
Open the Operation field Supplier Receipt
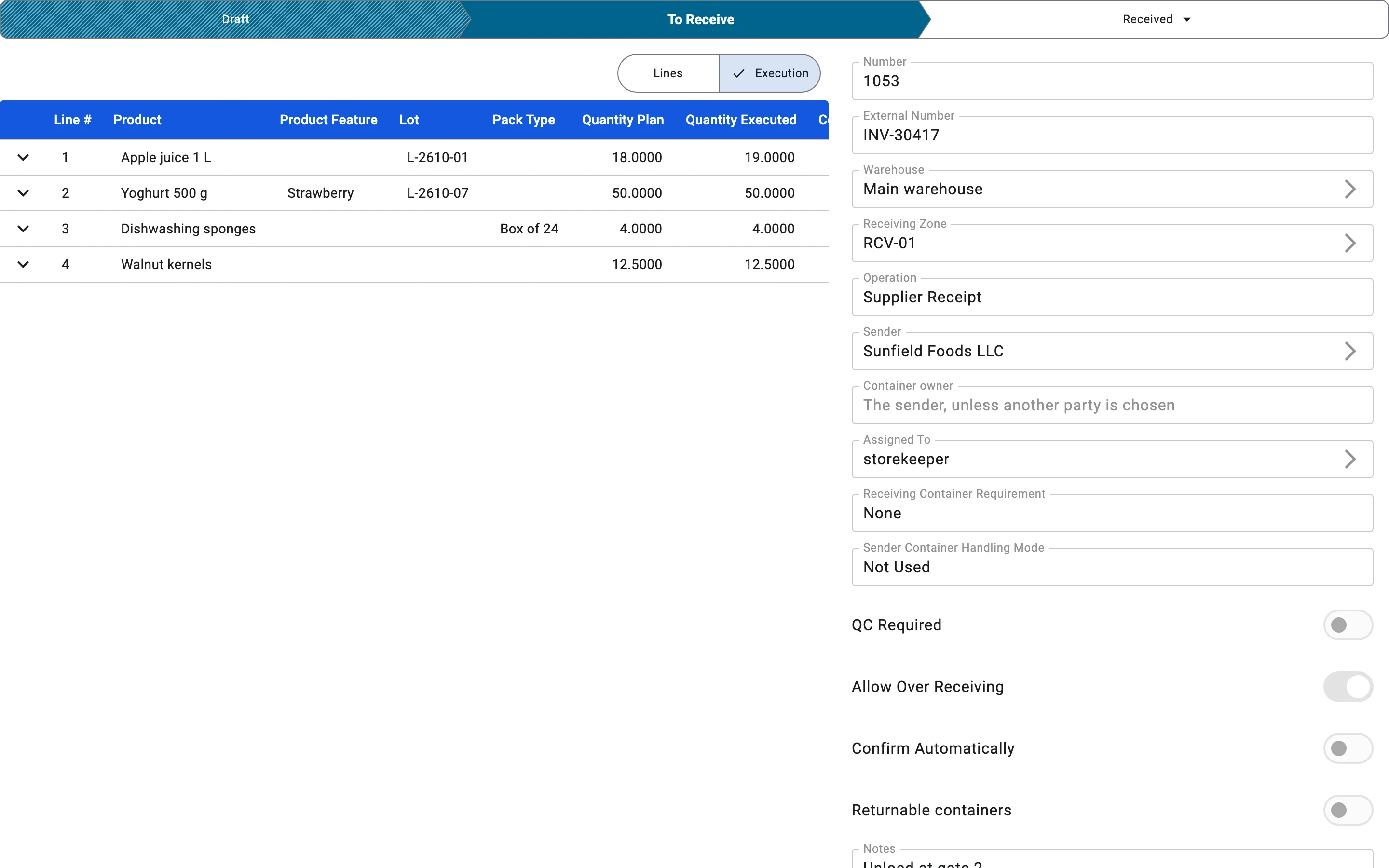pyautogui.click(x=1112, y=297)
